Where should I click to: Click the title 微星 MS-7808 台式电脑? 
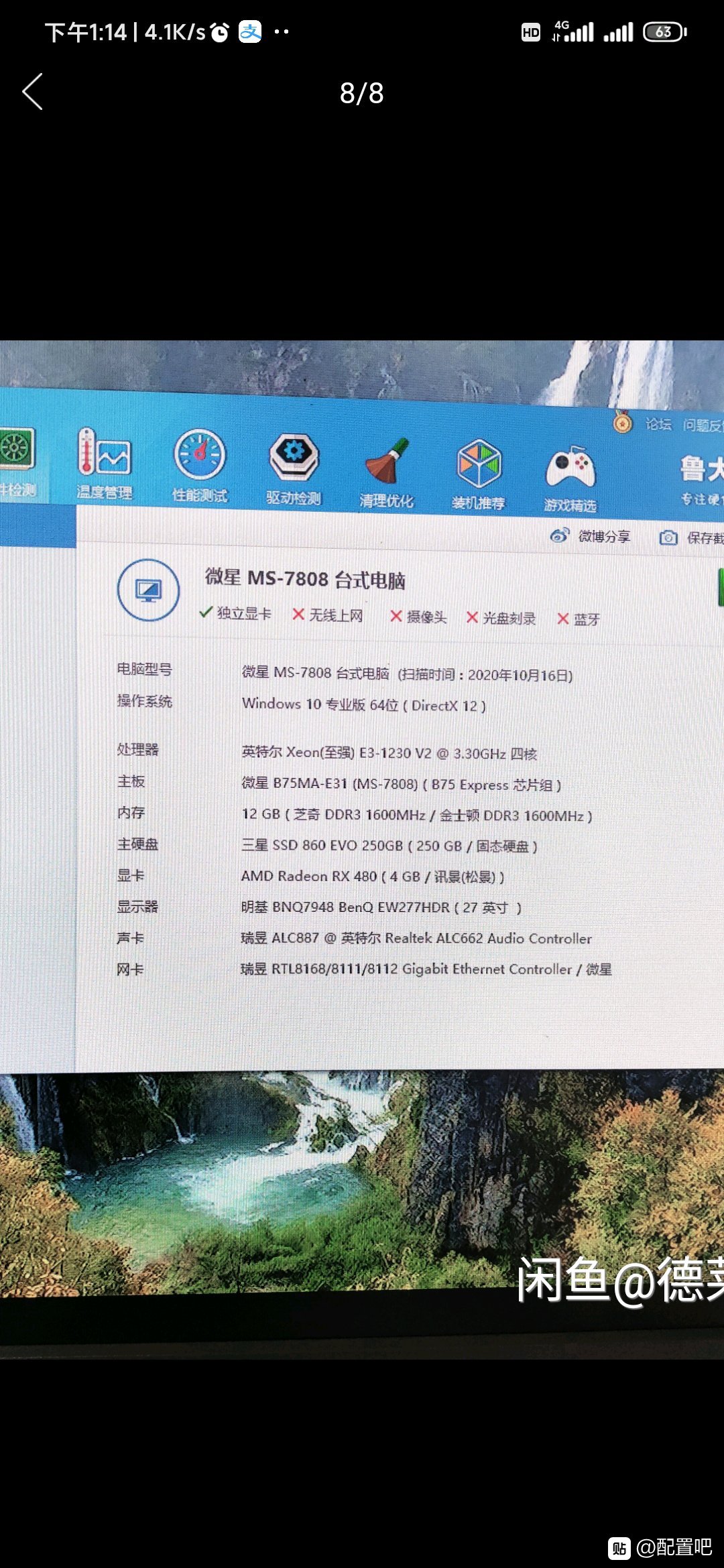point(305,578)
